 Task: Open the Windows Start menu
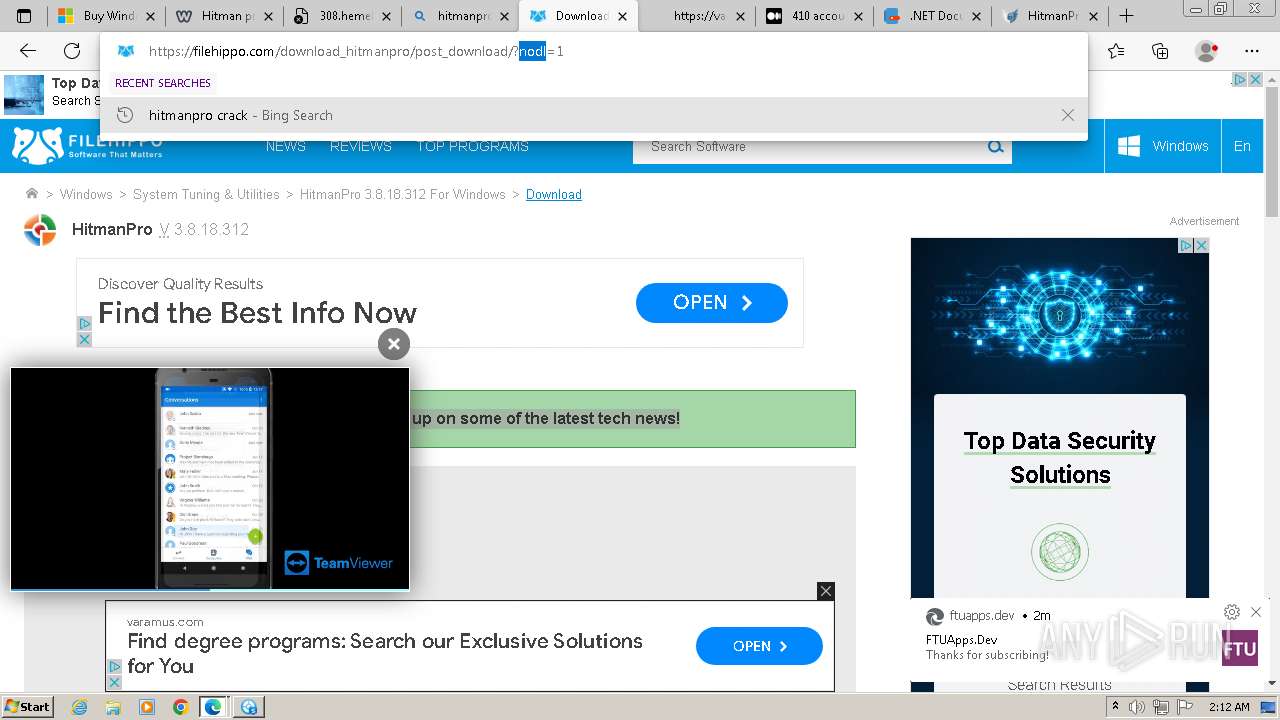27,706
